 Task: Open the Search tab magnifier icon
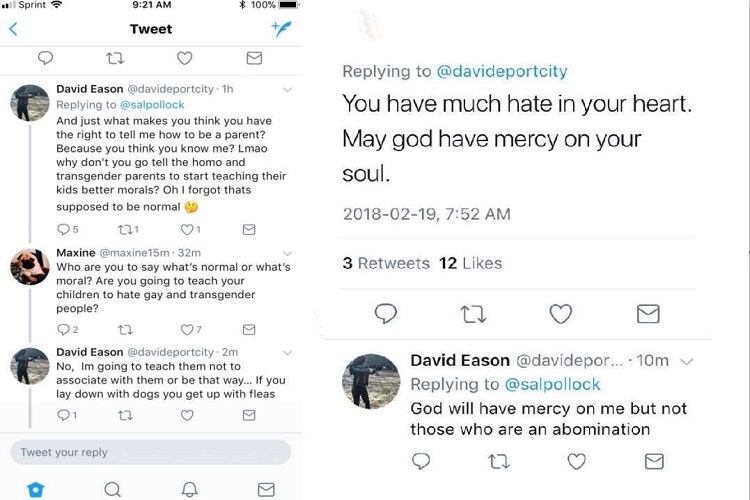click(112, 489)
